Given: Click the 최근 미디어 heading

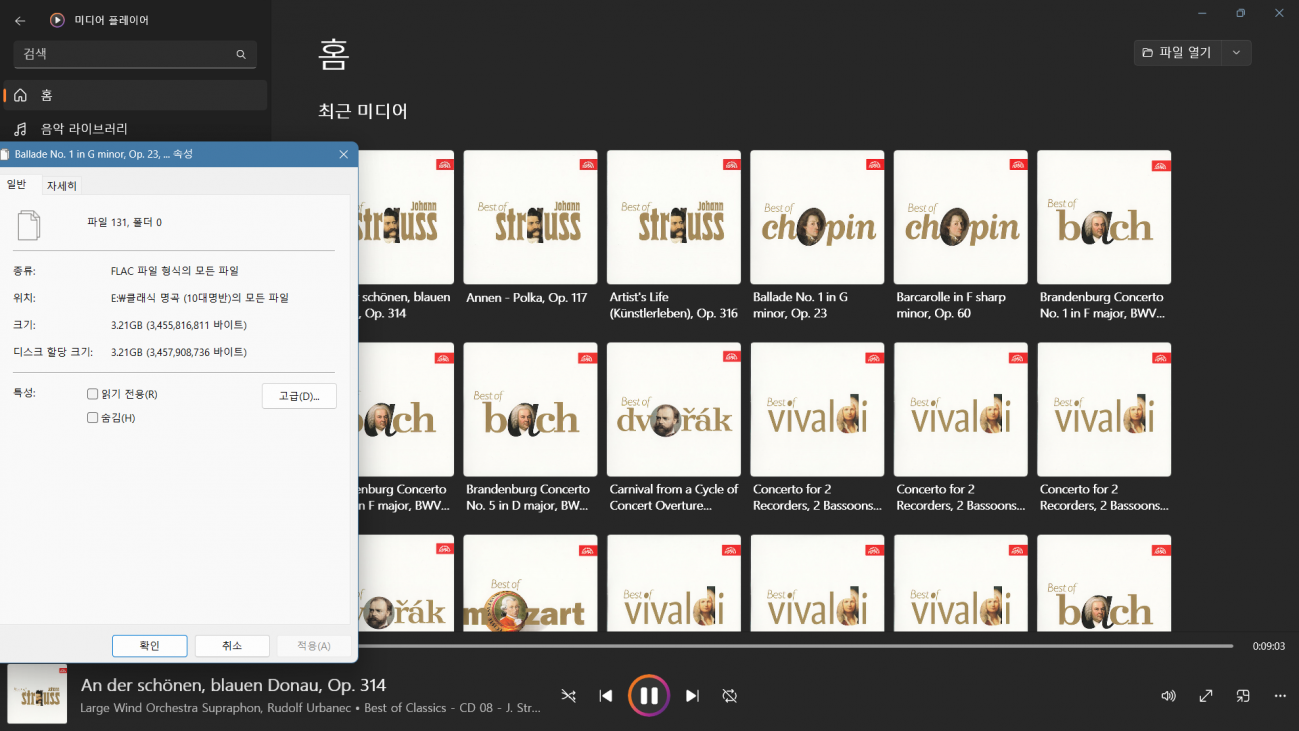Looking at the screenshot, I should click(363, 111).
